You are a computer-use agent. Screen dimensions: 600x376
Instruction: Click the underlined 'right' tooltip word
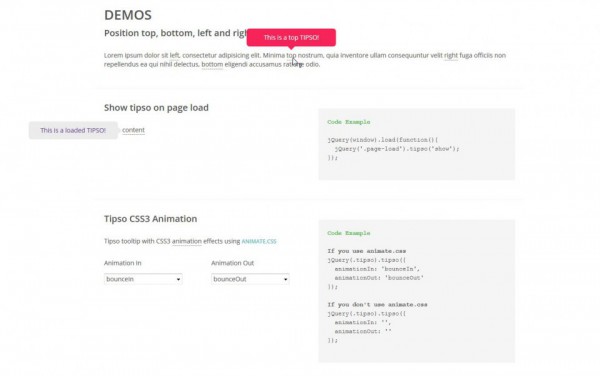pyautogui.click(x=451, y=55)
